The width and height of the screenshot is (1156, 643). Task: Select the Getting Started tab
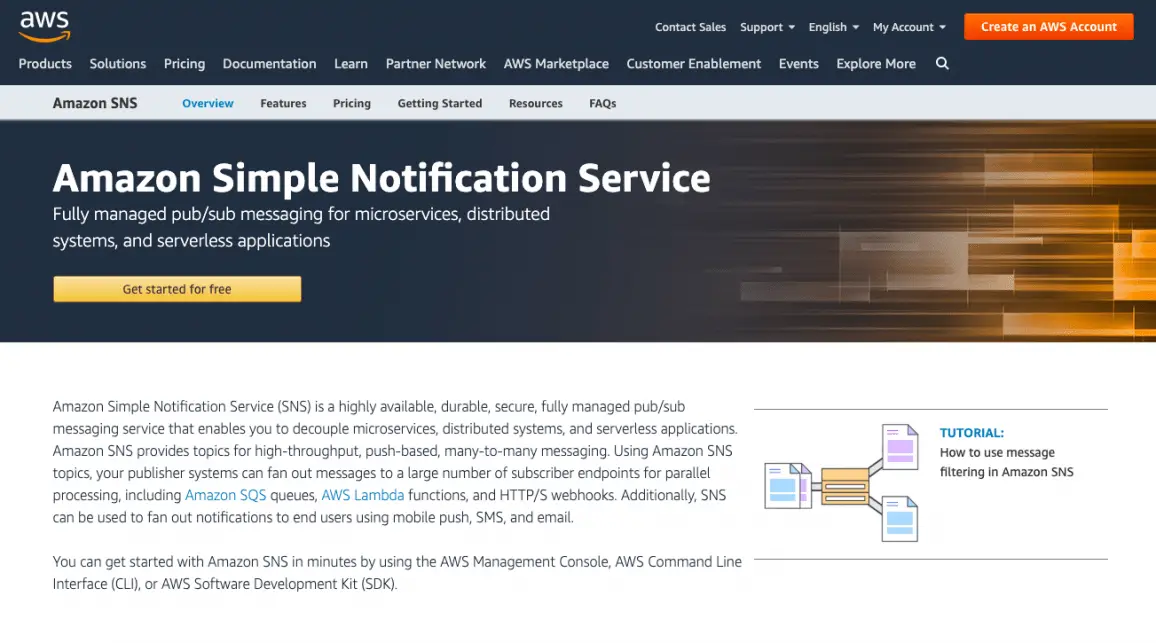click(439, 103)
